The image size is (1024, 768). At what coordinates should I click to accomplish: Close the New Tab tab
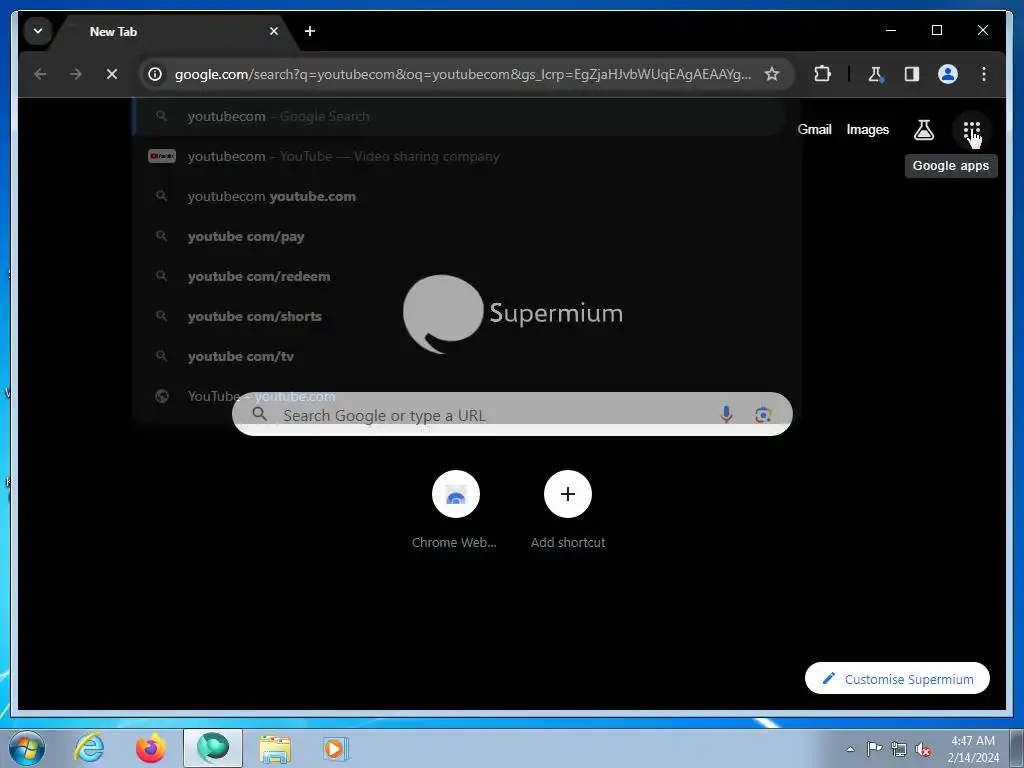click(x=274, y=31)
